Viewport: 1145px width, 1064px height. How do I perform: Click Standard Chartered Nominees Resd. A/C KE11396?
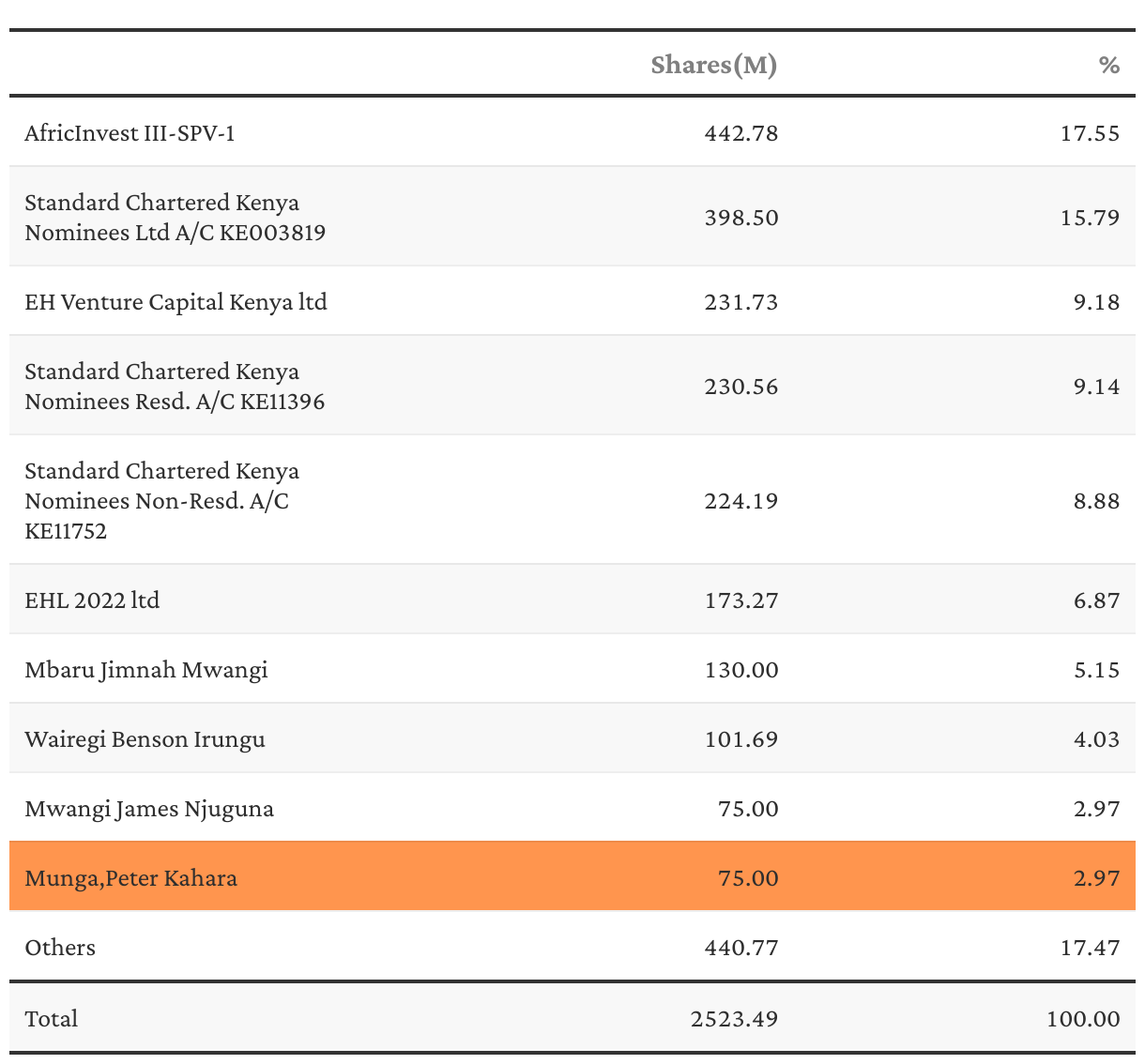point(175,387)
